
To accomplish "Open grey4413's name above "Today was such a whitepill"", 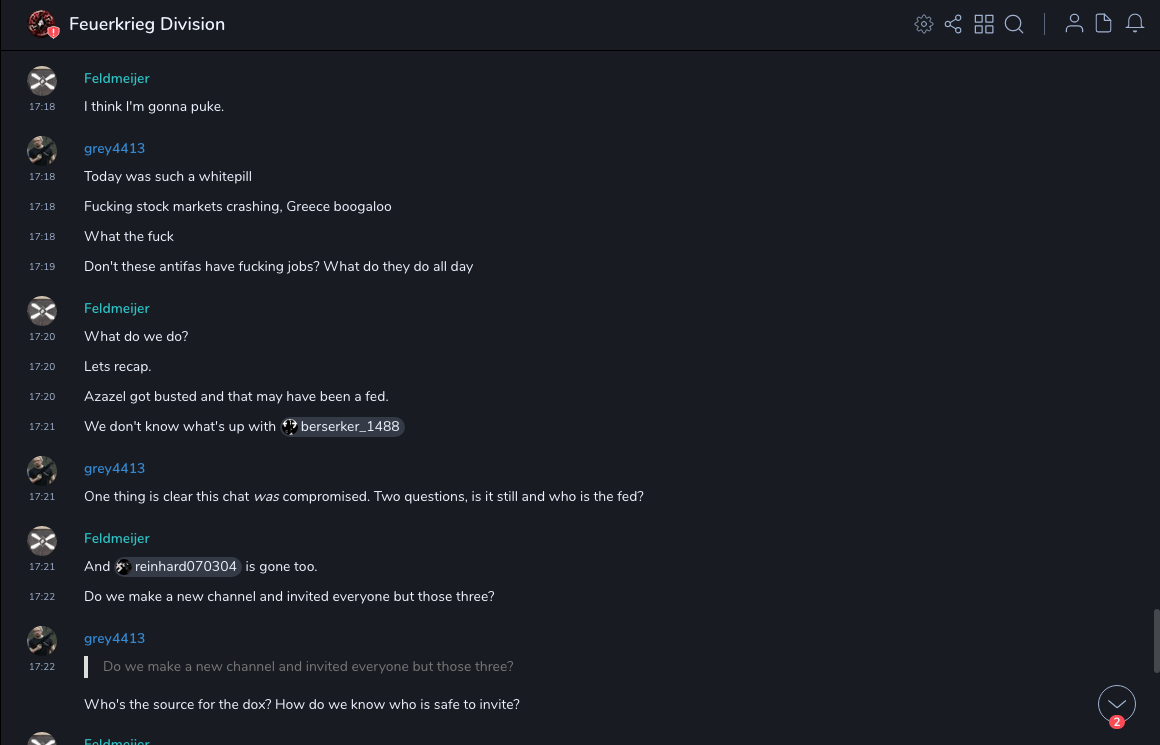I will (x=114, y=148).
